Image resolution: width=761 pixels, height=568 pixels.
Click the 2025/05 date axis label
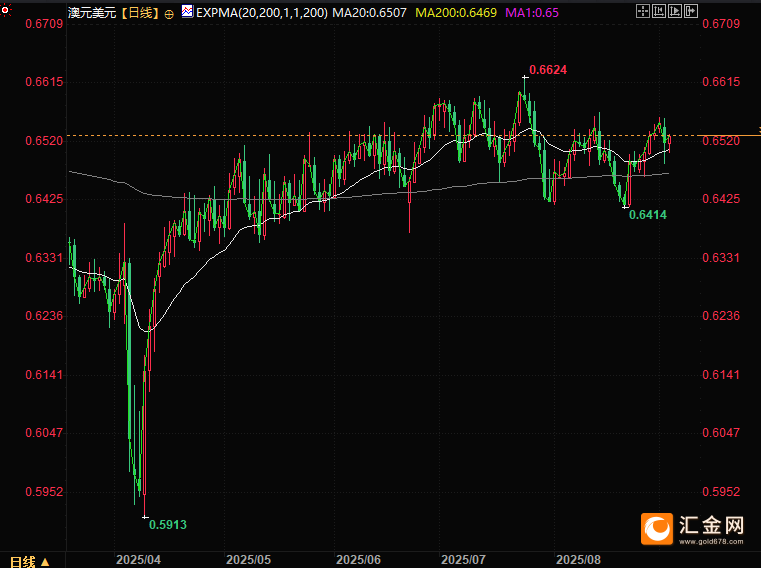(248, 560)
